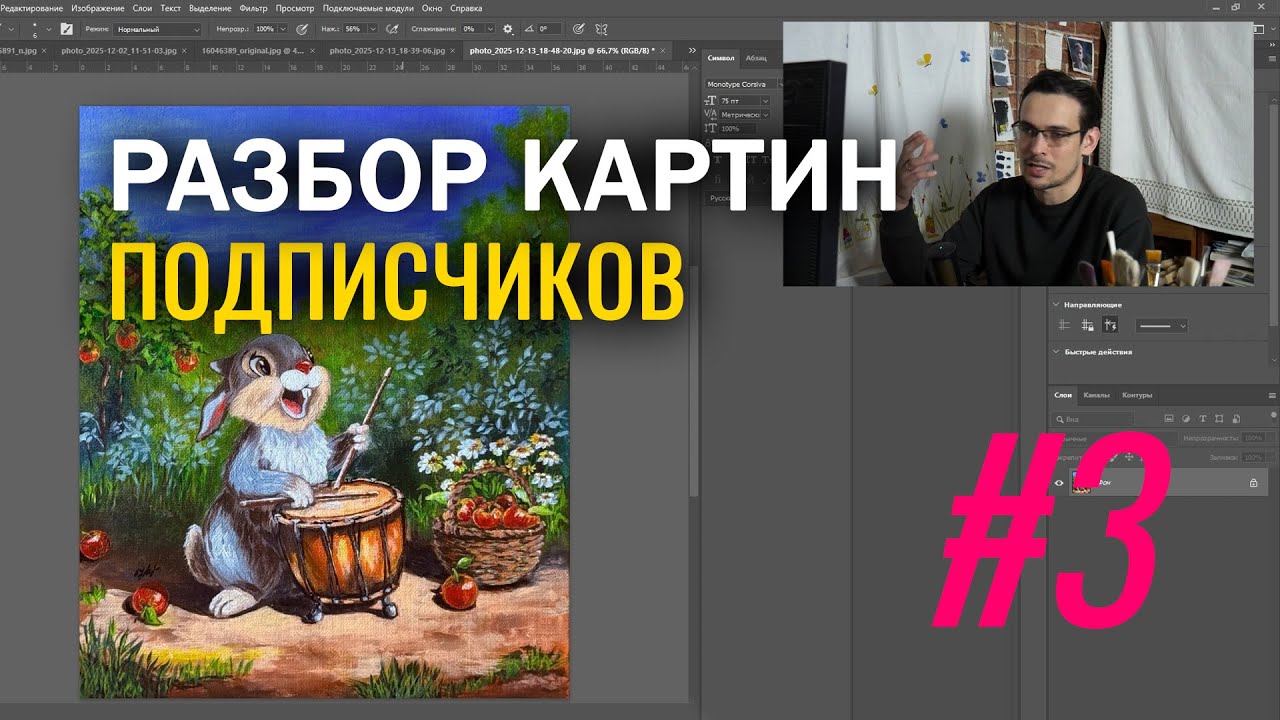Toggle the brush settings panel icon
The image size is (1280, 720).
tap(67, 29)
